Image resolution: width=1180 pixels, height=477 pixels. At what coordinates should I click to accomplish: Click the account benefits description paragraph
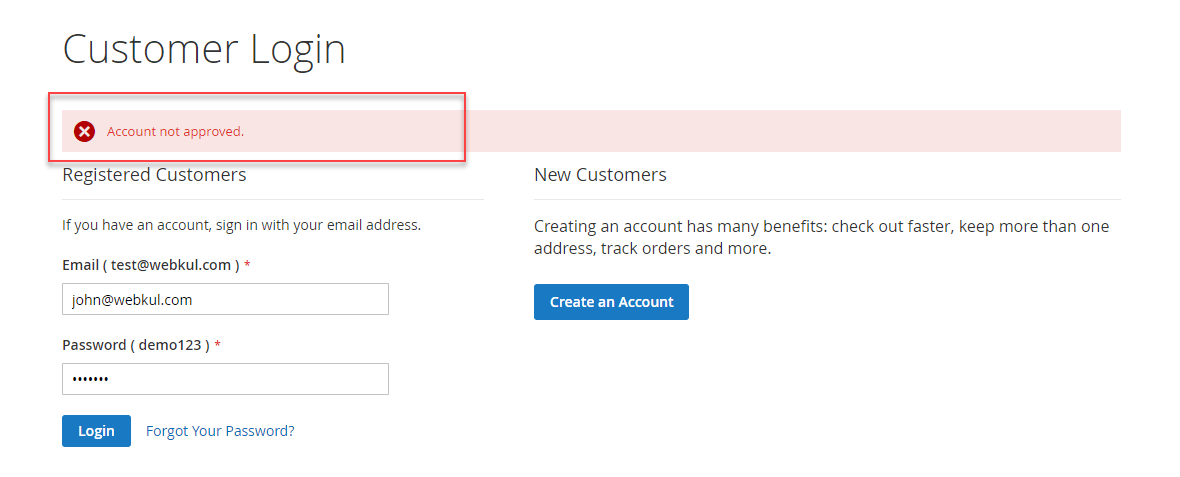[x=821, y=227]
